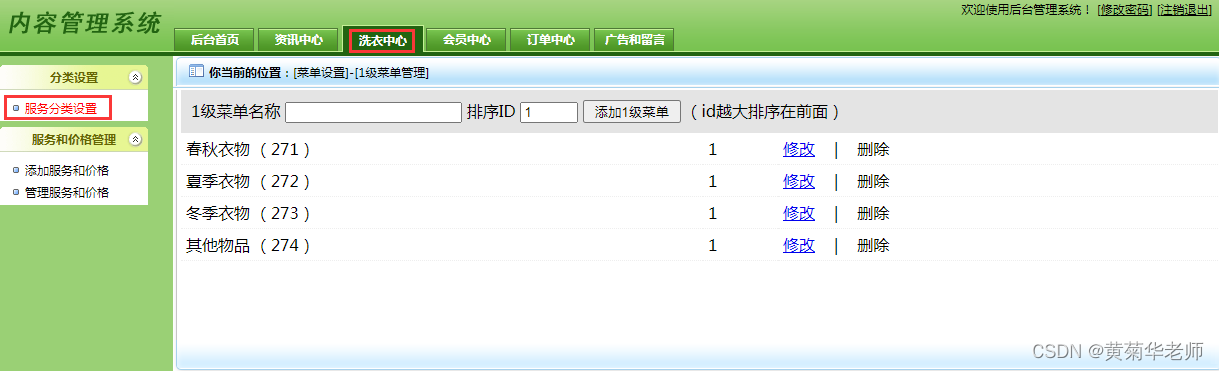Image resolution: width=1219 pixels, height=371 pixels.
Task: Click the 分类设置 panel header
Action: (74, 77)
